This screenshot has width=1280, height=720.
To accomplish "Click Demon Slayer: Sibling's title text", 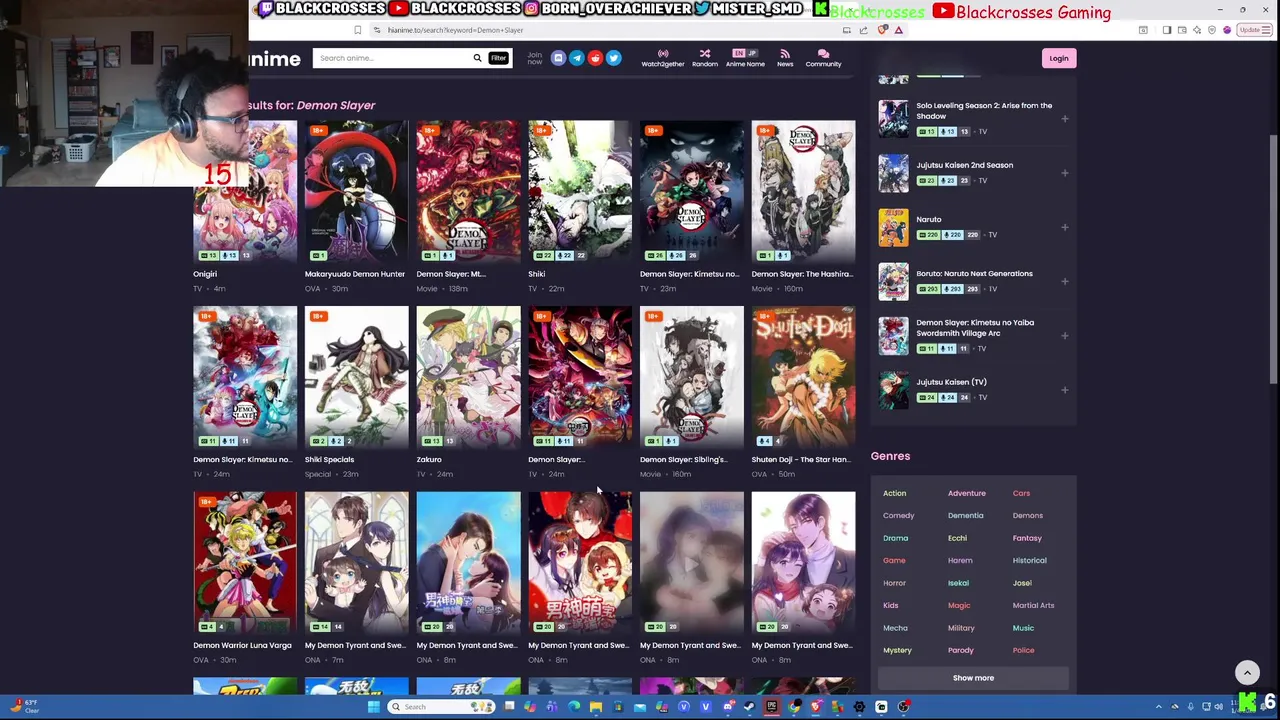I will (683, 459).
